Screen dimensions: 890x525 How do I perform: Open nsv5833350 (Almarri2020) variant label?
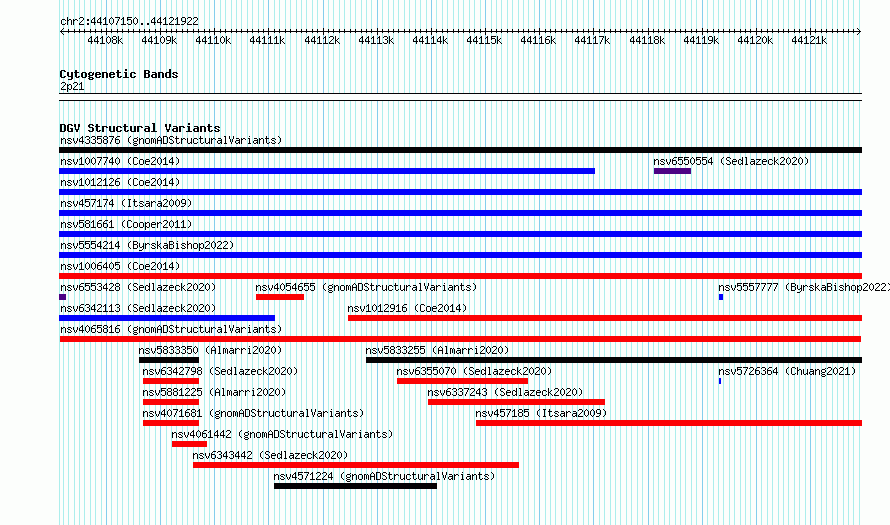tap(210, 350)
